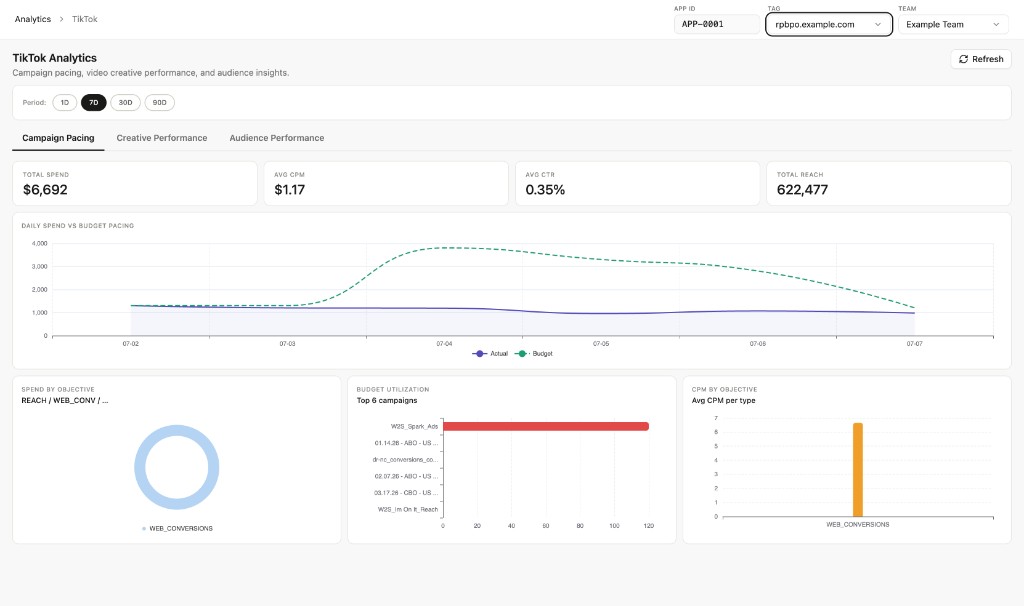This screenshot has width=1024, height=606.
Task: Click the 03.17.26 - CBO - US campaign label
Action: coord(406,493)
